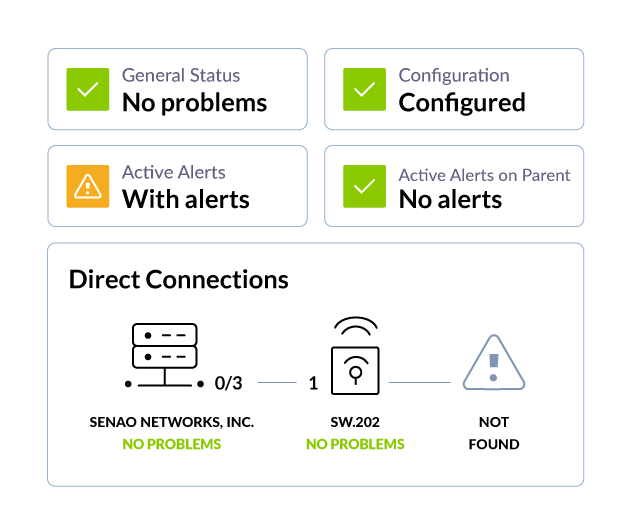
Task: Click NO PROBLEMS under Senao Networks
Action: point(171,444)
